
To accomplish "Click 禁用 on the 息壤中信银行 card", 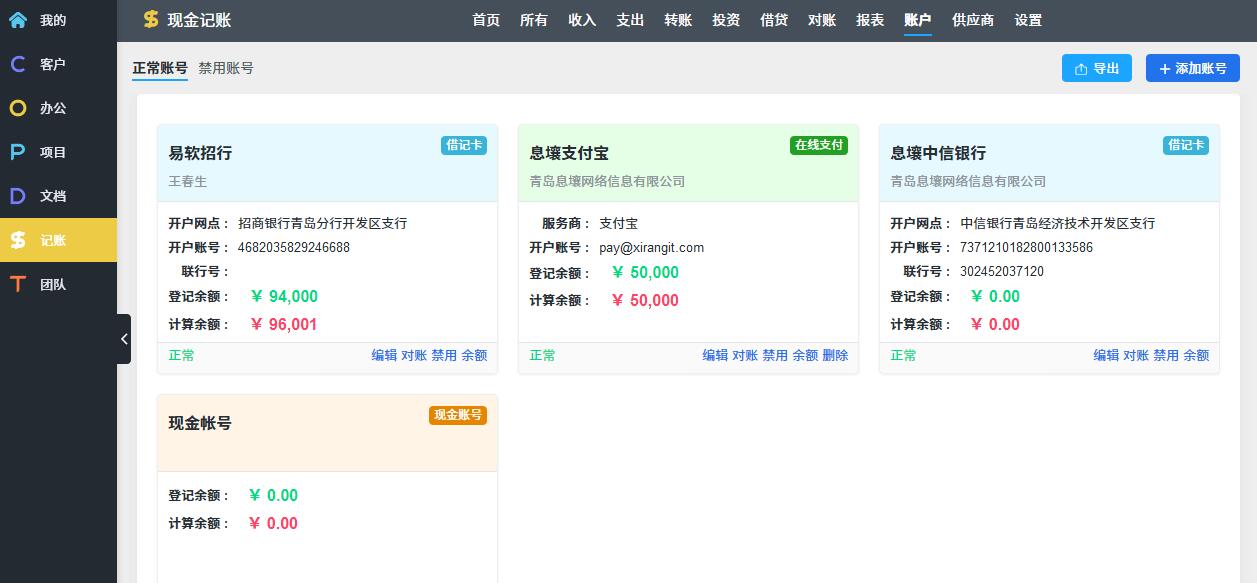I will coord(1166,355).
